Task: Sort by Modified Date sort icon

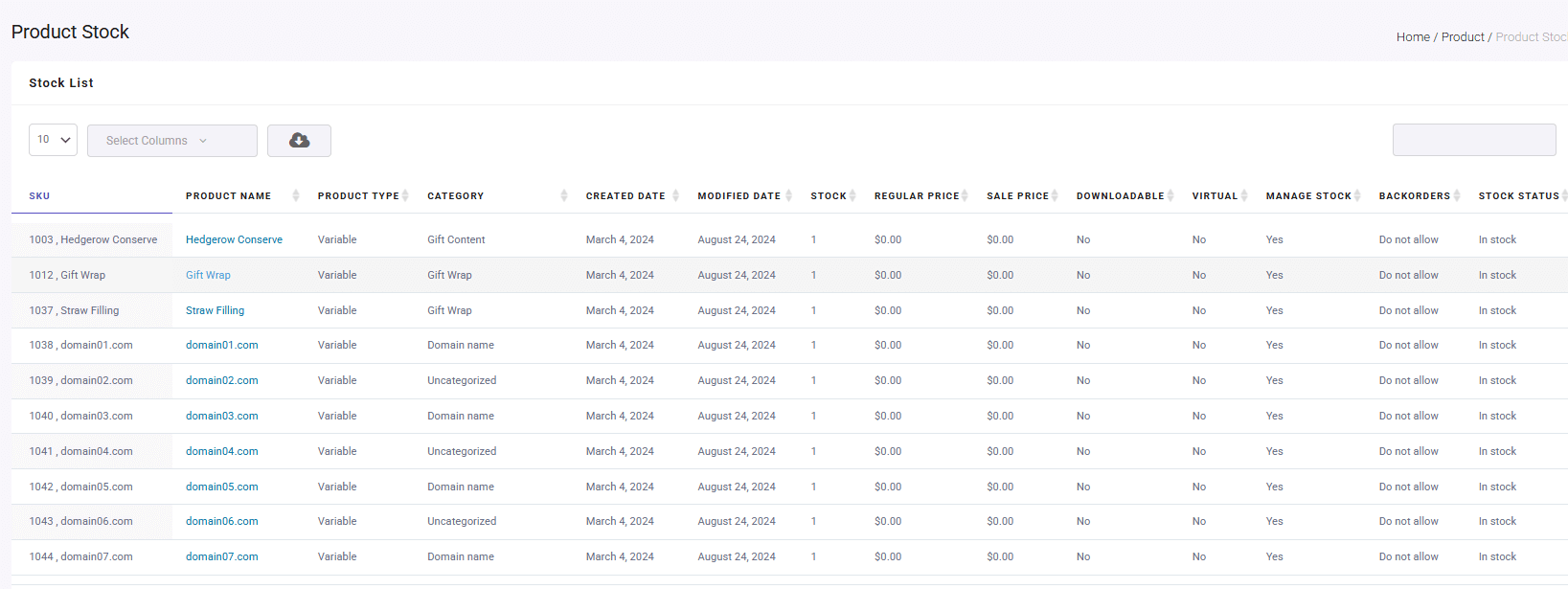Action: click(788, 196)
